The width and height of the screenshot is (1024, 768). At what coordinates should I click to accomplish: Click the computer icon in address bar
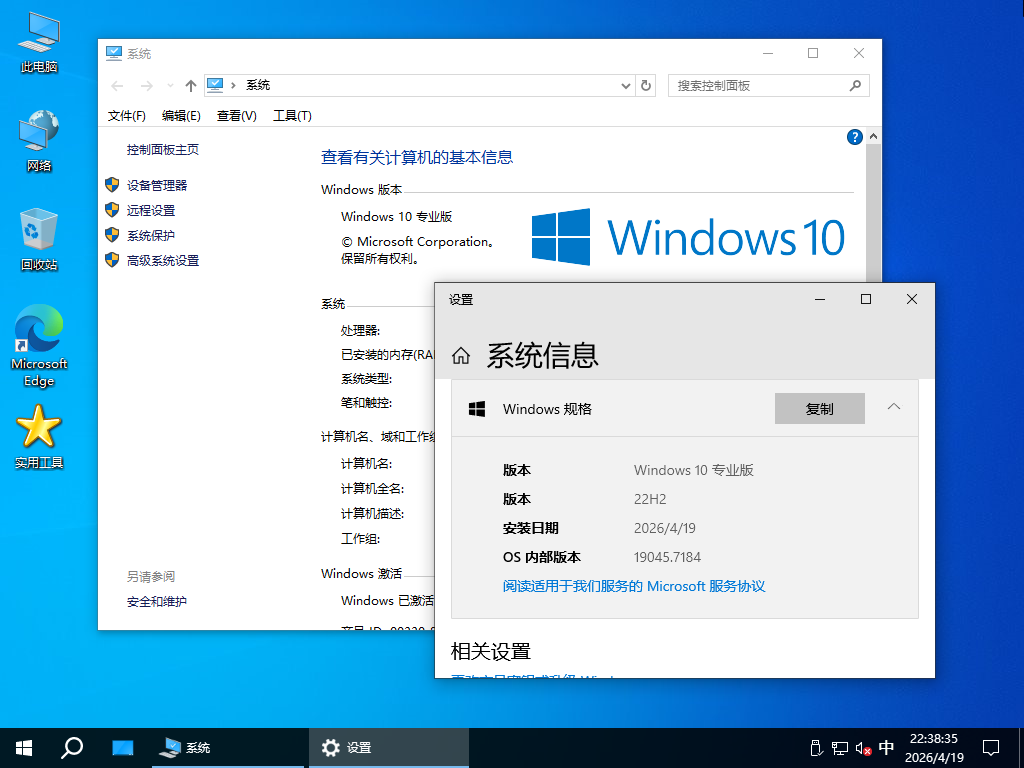pos(215,85)
